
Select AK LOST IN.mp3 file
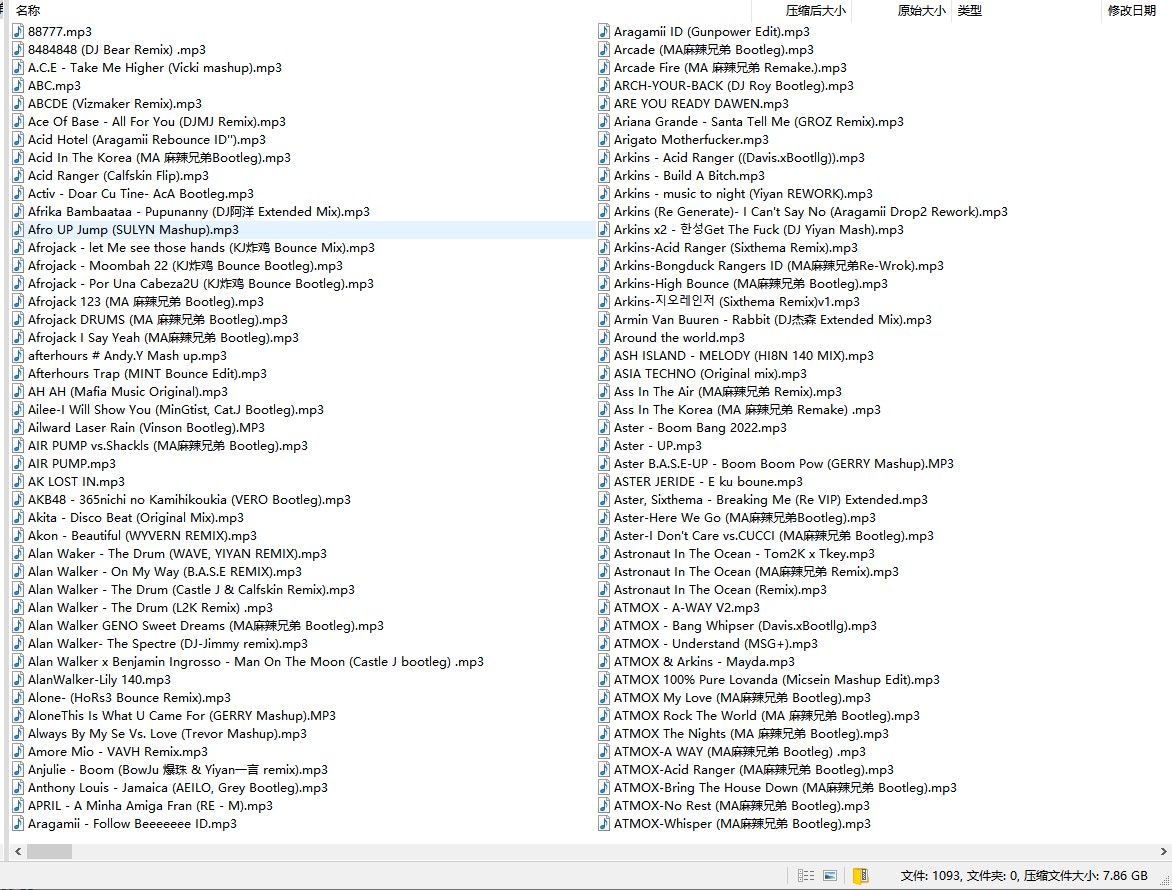[x=76, y=481]
